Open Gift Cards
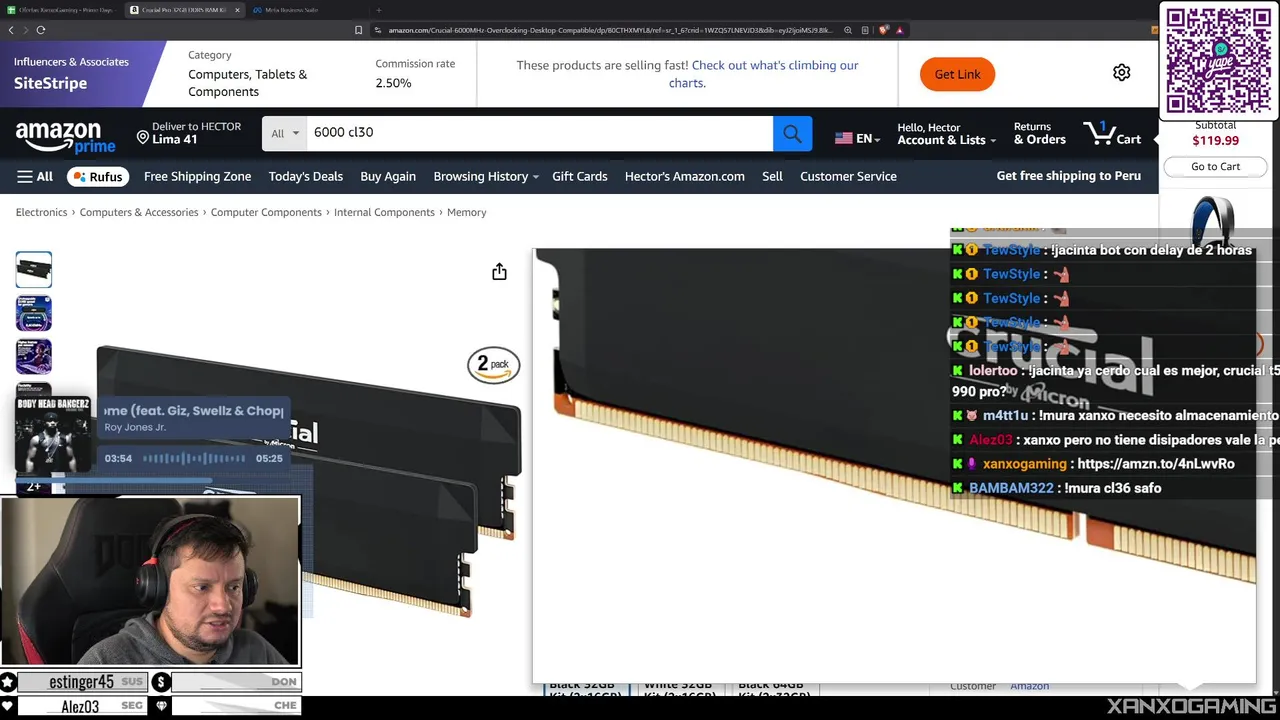Viewport: 1280px width, 720px height. pos(580,176)
